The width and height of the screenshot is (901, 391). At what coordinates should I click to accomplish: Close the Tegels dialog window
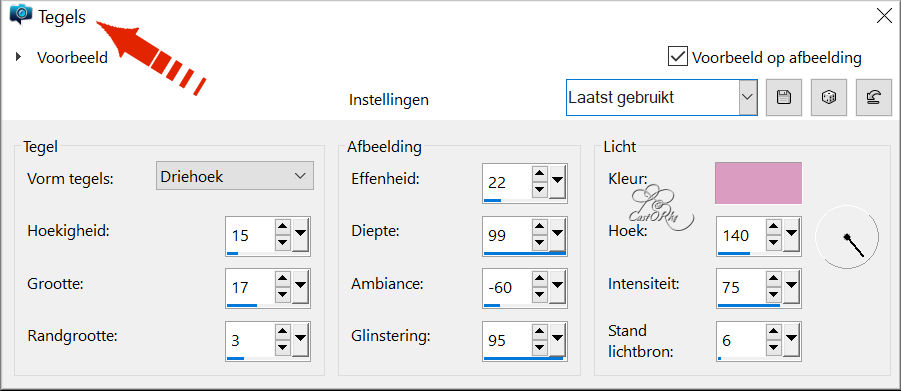point(884,16)
